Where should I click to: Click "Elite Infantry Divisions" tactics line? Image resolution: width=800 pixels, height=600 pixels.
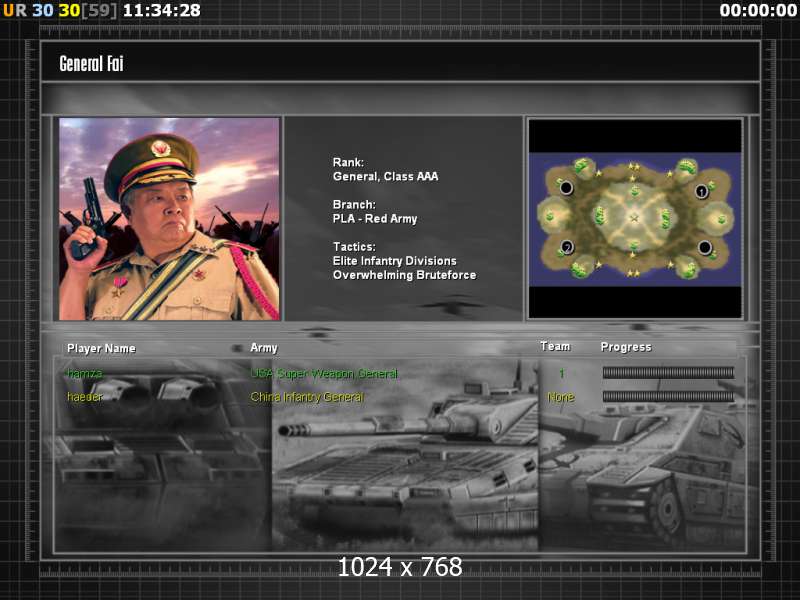point(395,261)
